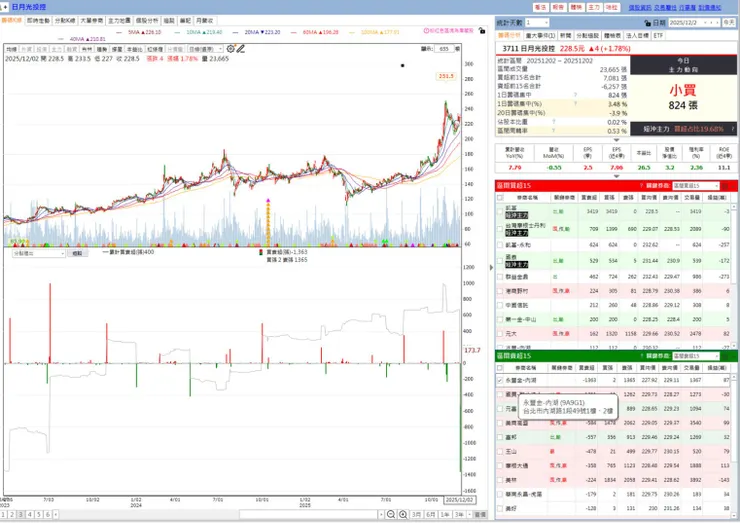This screenshot has height=523, width=740.
Task: Set chart range to 1年
Action: point(445,515)
